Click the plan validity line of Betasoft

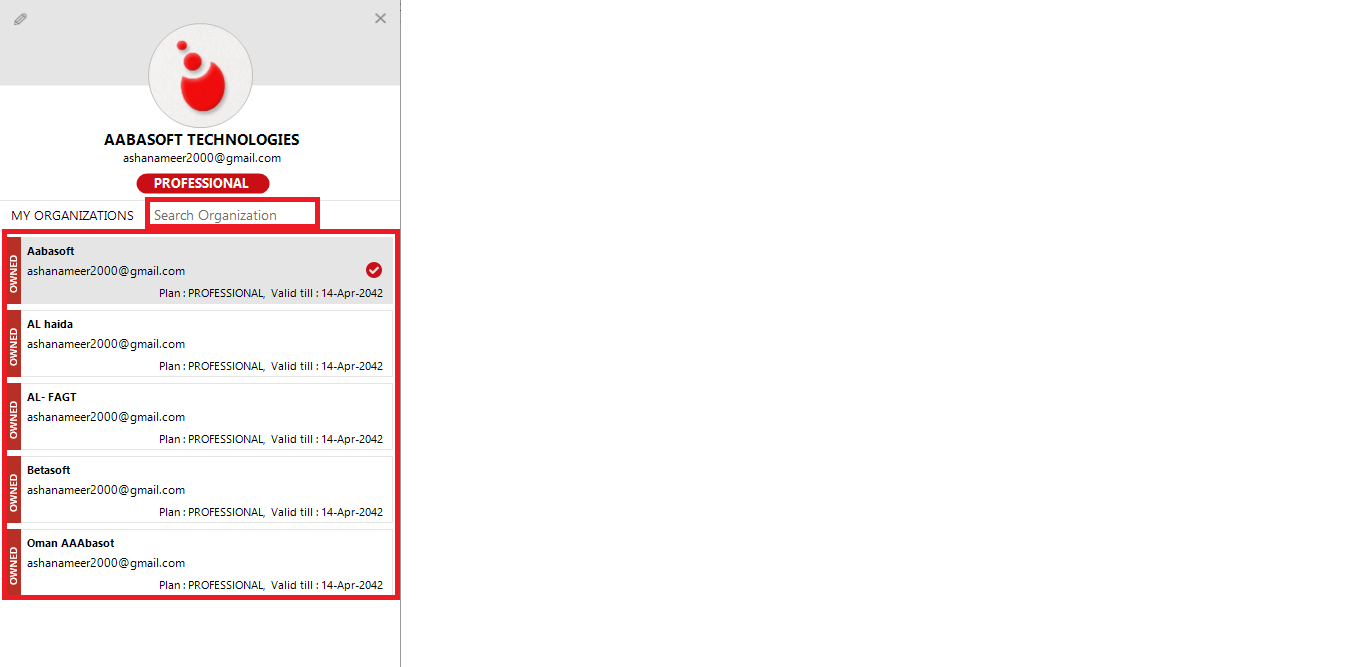click(x=271, y=512)
